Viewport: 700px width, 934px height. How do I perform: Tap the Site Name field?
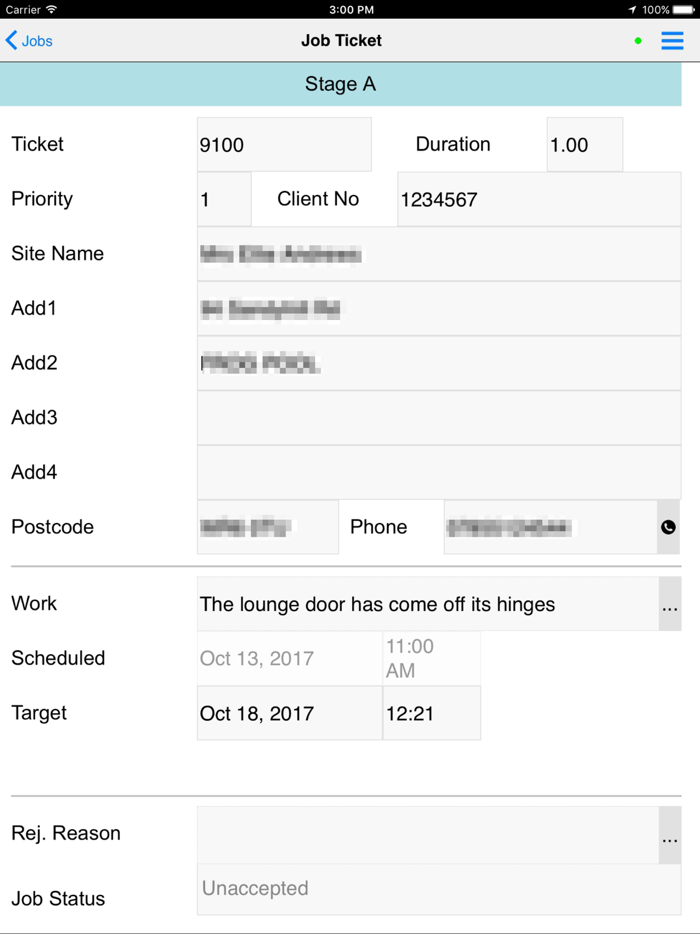point(438,254)
